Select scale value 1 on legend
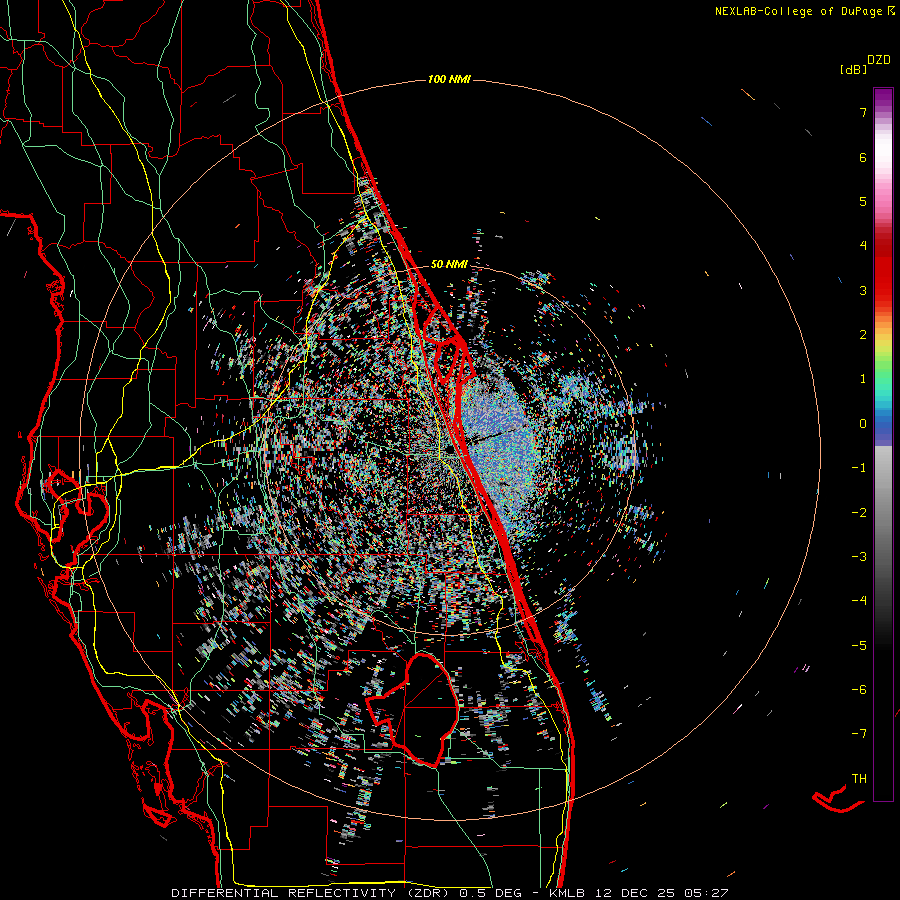The width and height of the screenshot is (900, 900). pos(863,379)
